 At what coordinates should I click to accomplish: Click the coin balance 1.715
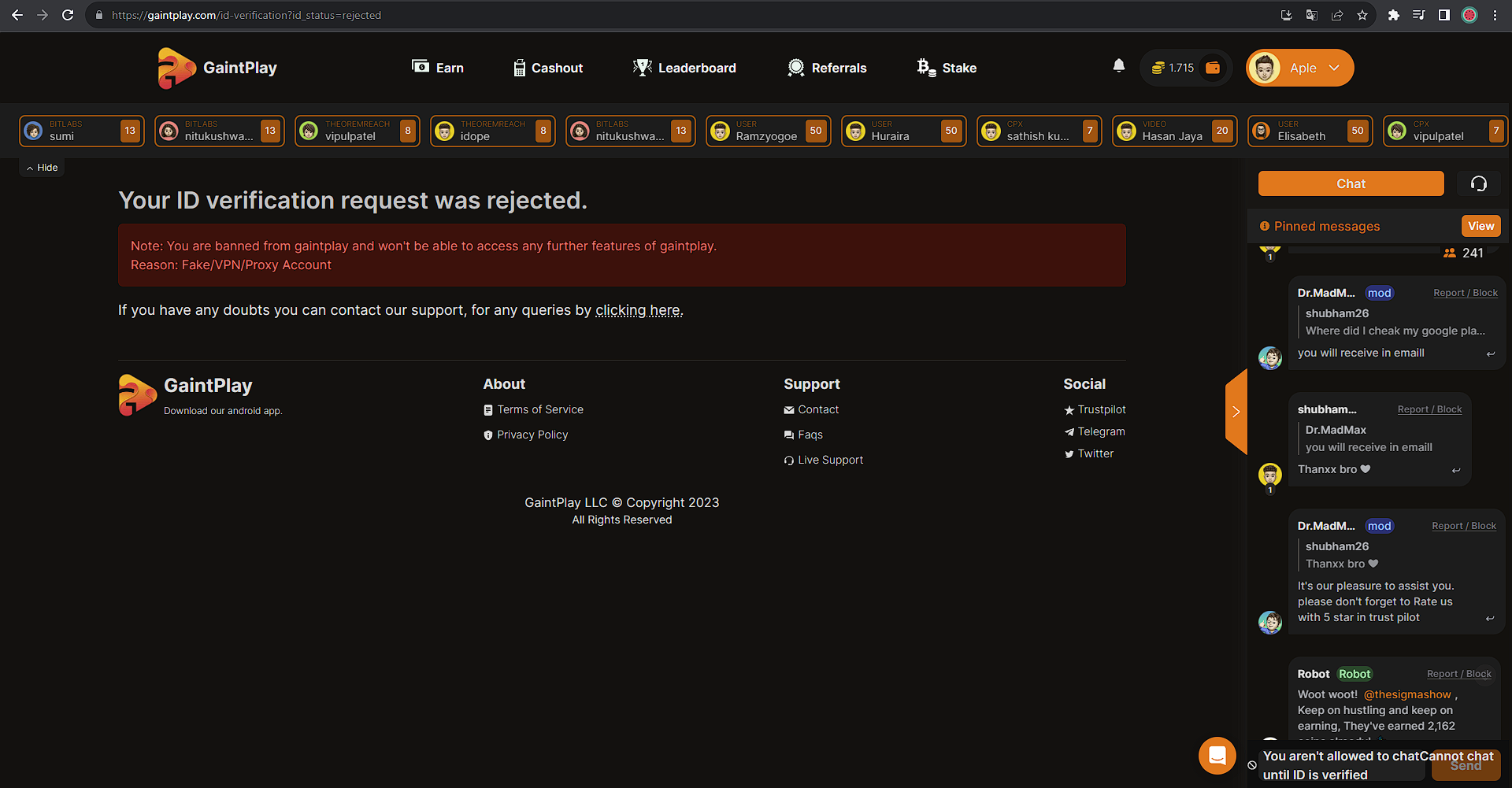[1173, 68]
